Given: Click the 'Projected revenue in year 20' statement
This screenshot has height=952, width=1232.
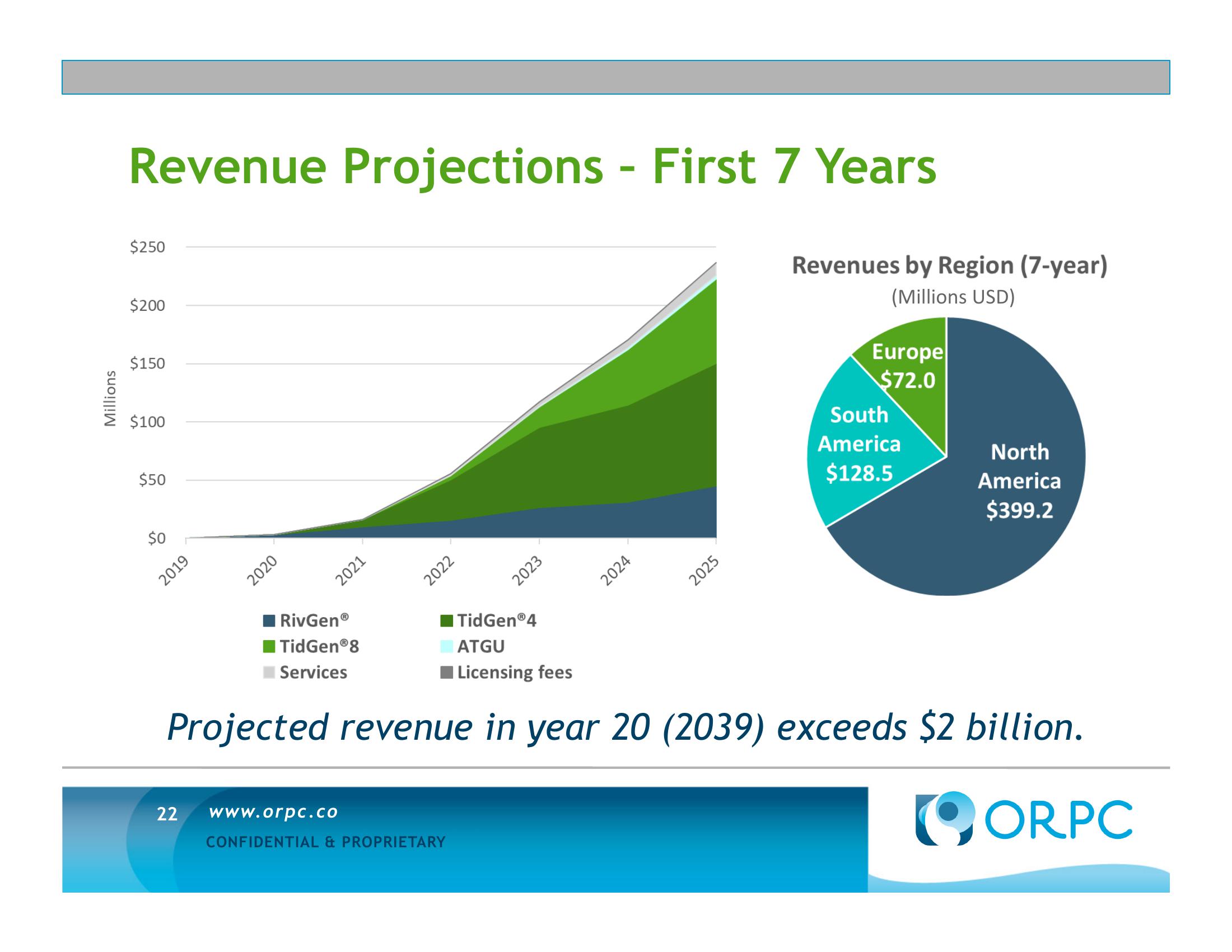Looking at the screenshot, I should click(x=625, y=727).
